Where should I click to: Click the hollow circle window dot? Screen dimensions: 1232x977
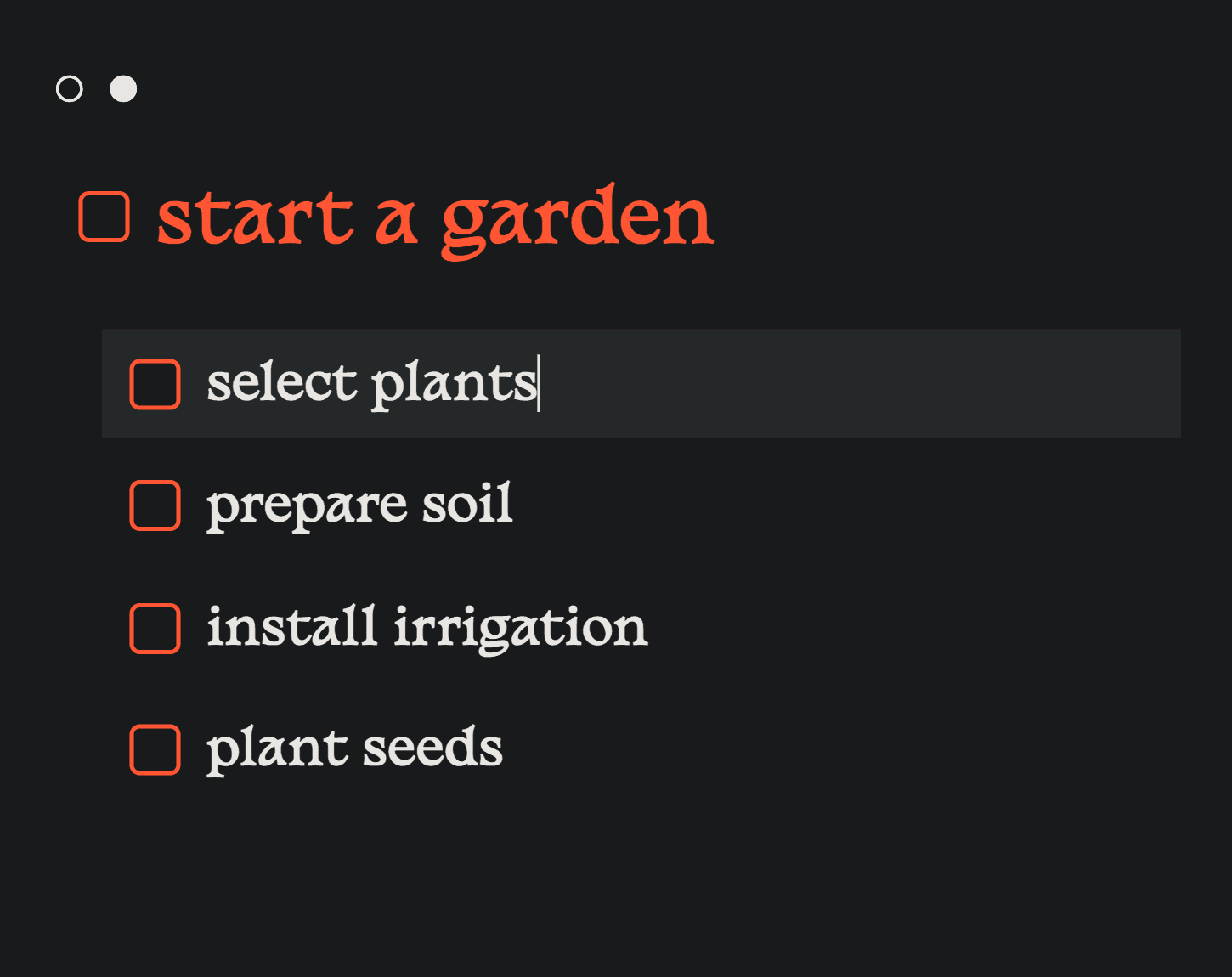coord(70,88)
